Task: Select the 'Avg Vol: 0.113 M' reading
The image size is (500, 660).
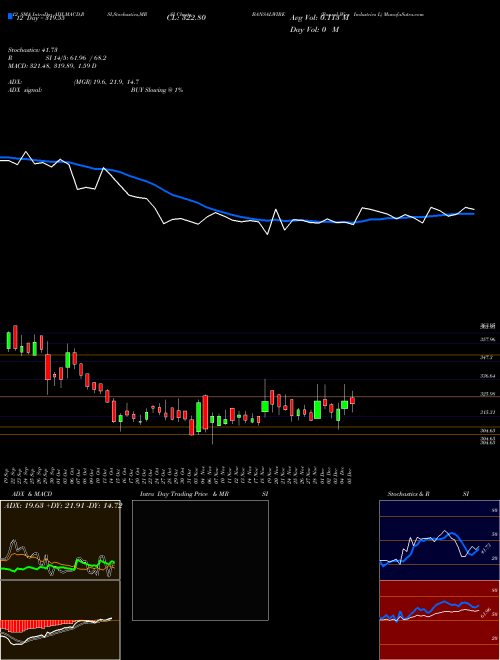Action: click(x=319, y=18)
